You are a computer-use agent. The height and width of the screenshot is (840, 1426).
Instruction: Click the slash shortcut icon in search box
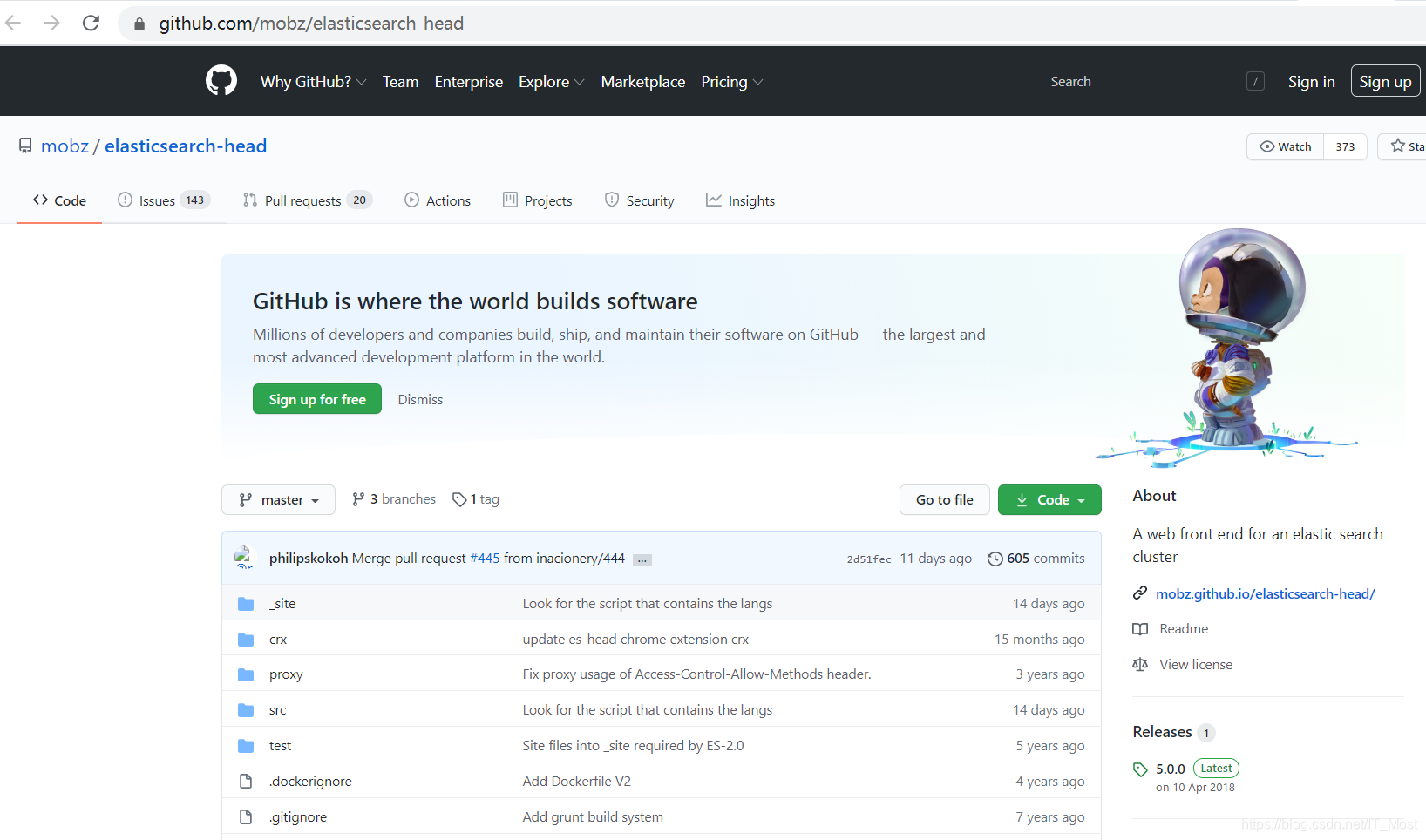point(1255,81)
